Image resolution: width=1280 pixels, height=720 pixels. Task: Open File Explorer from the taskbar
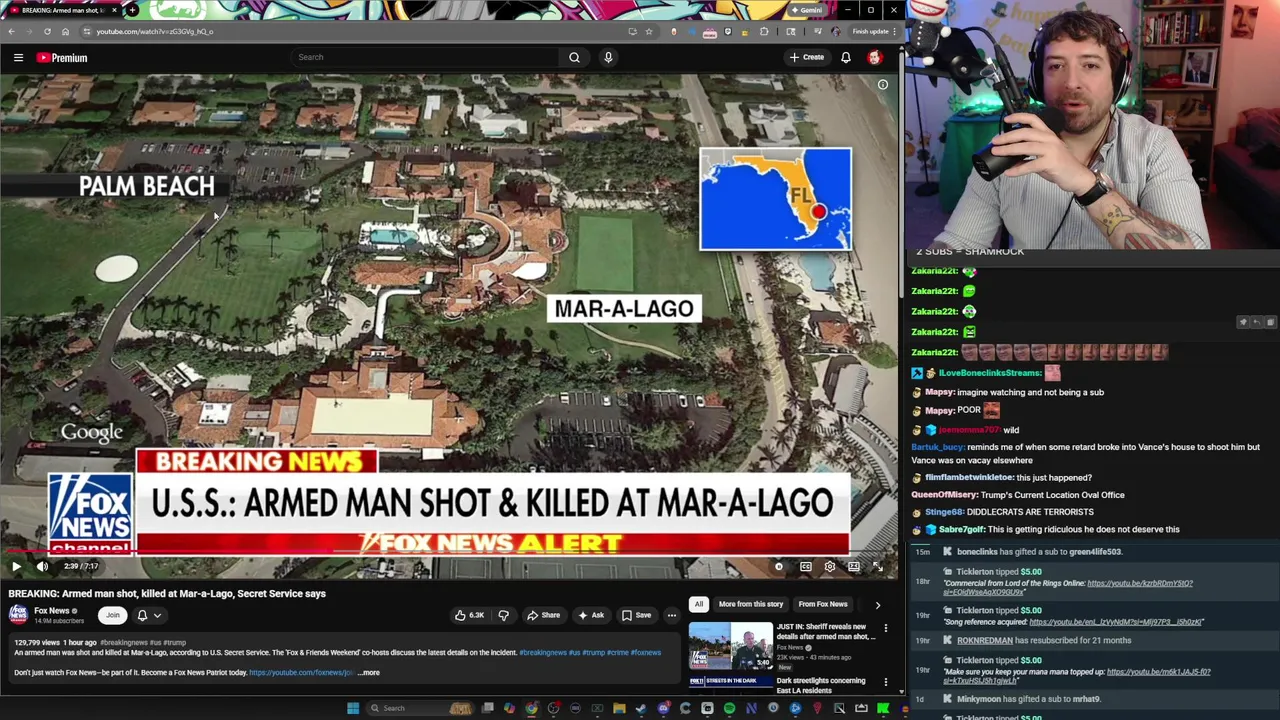coord(619,708)
